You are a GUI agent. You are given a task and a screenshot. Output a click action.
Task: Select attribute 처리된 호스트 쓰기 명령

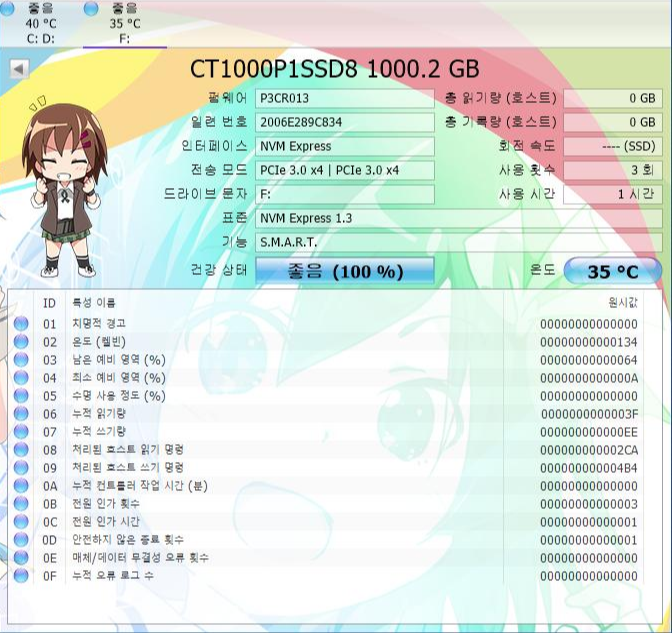tap(128, 468)
